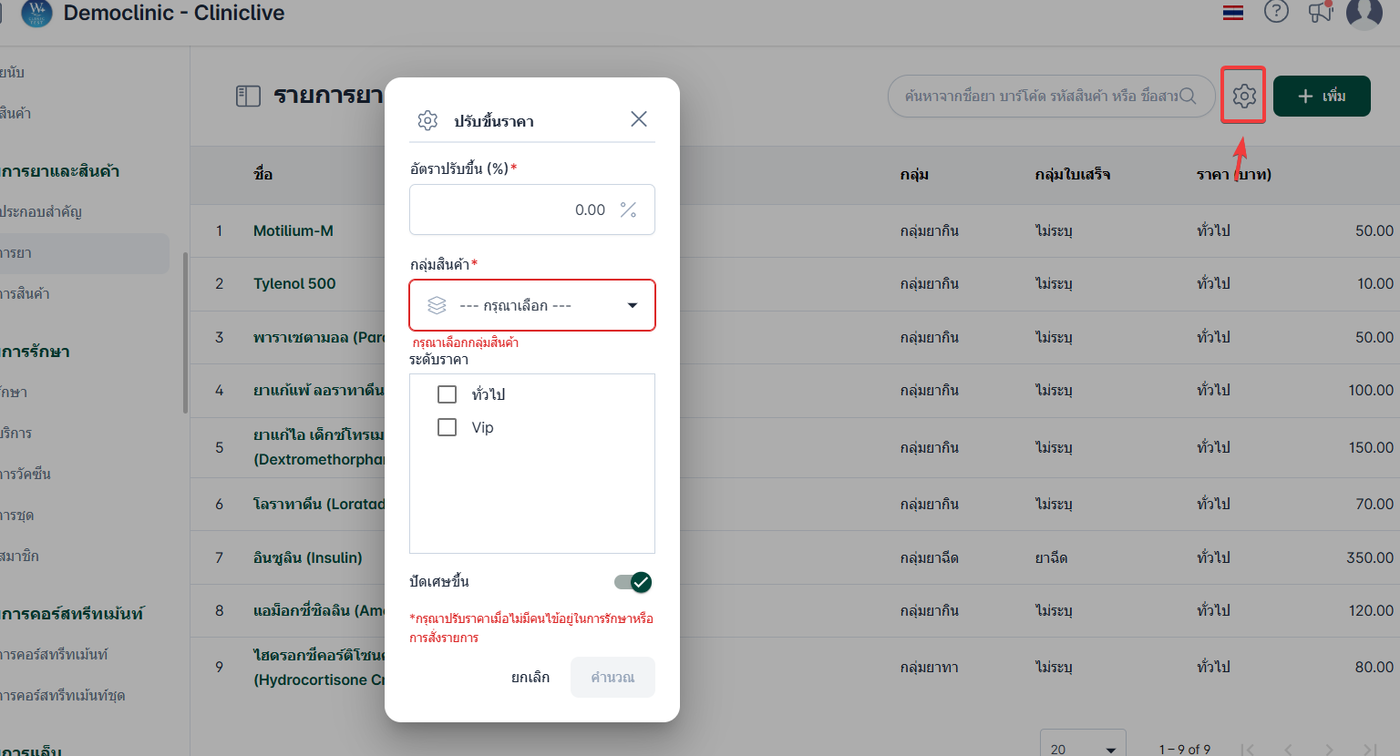Click the ยกเลิก cancel button
The height and width of the screenshot is (756, 1400).
coord(530,677)
